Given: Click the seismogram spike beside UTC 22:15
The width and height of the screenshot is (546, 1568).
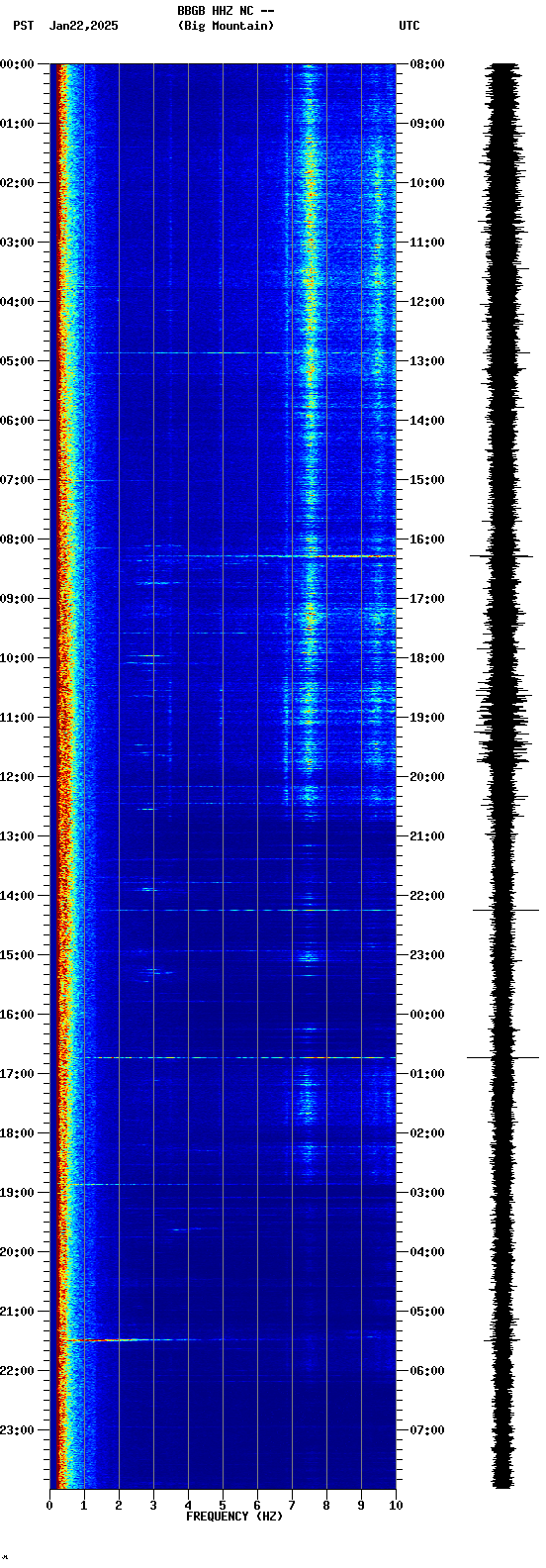Looking at the screenshot, I should click(x=505, y=910).
